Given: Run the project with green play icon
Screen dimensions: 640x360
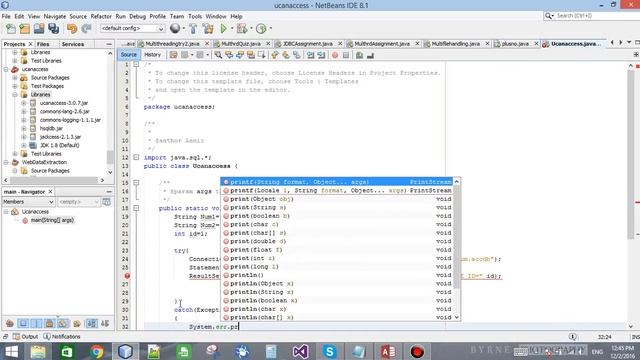Looking at the screenshot, I should click(223, 29).
